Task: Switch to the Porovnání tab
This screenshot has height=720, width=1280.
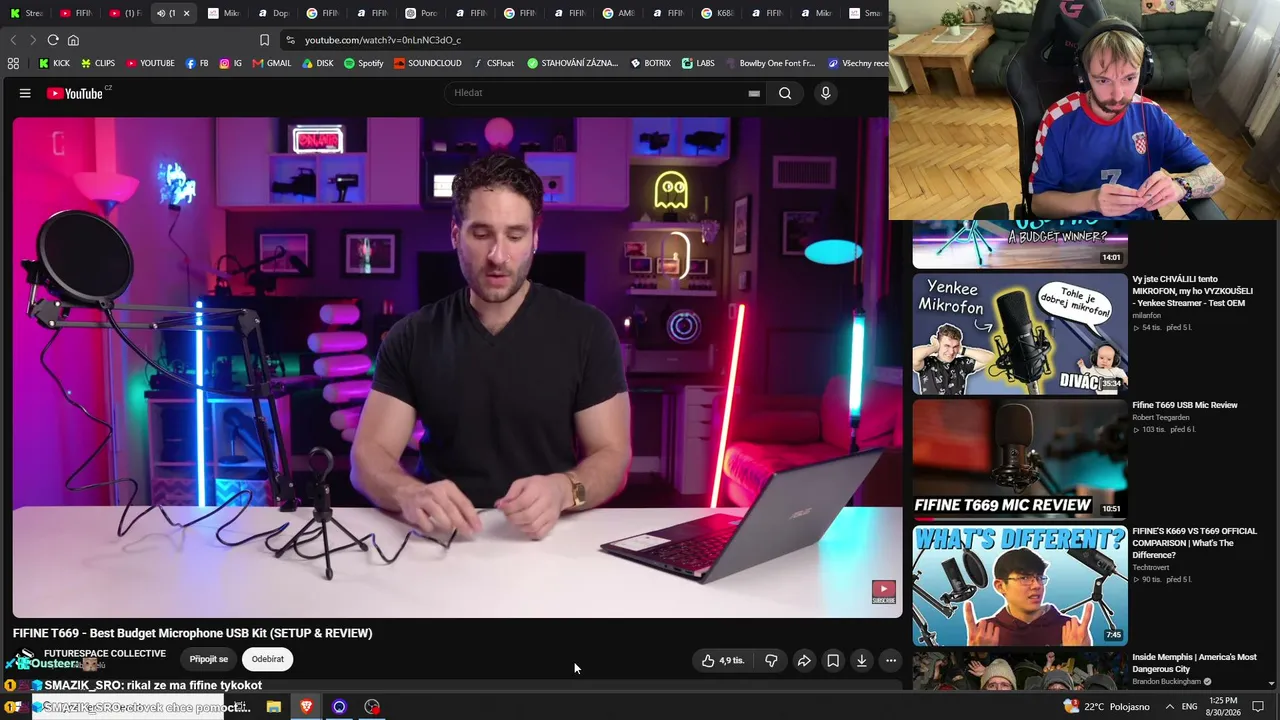Action: 422,13
